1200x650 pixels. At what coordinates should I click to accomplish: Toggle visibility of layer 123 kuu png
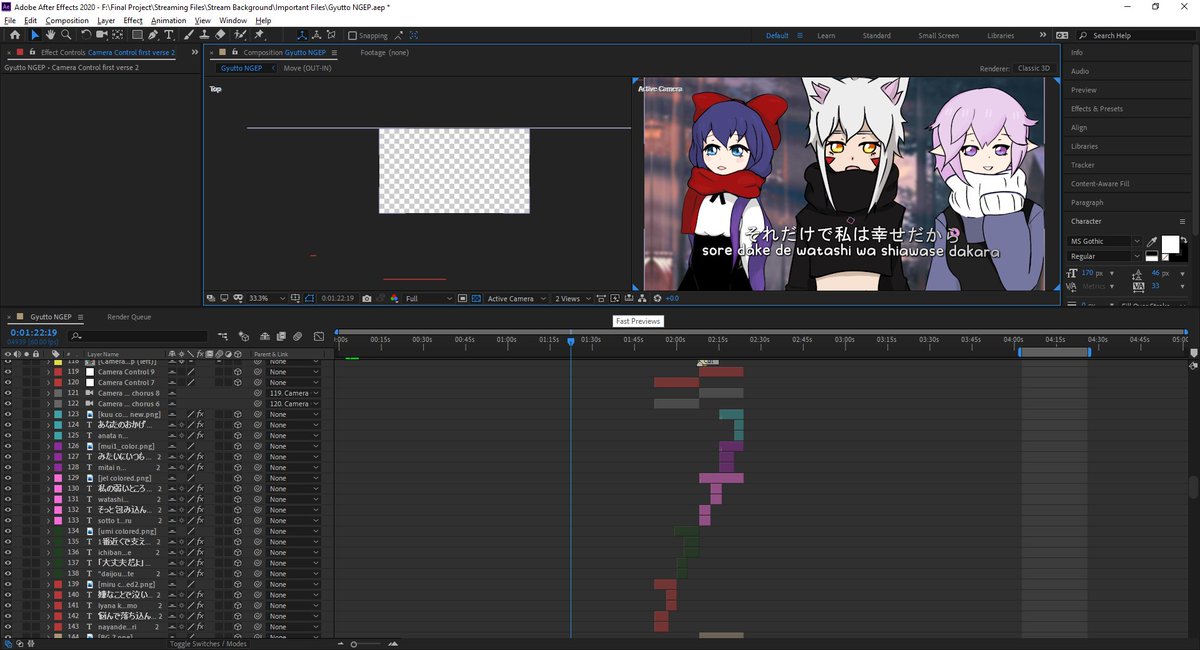(8, 414)
